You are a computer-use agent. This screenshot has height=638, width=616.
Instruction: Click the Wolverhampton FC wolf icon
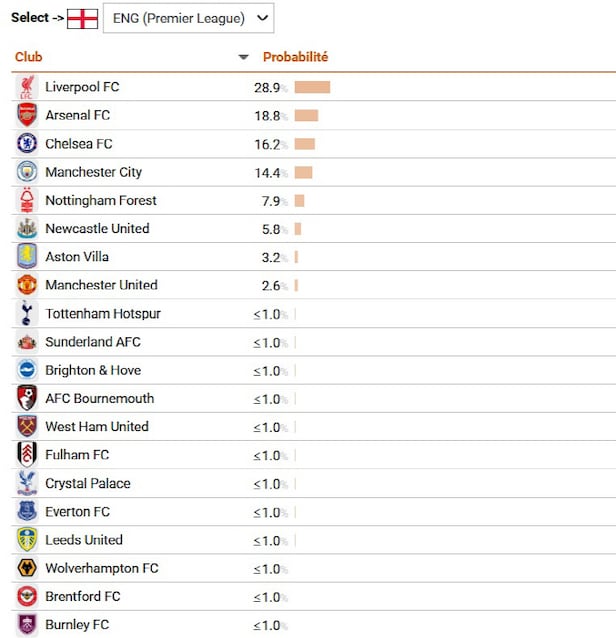click(x=27, y=568)
